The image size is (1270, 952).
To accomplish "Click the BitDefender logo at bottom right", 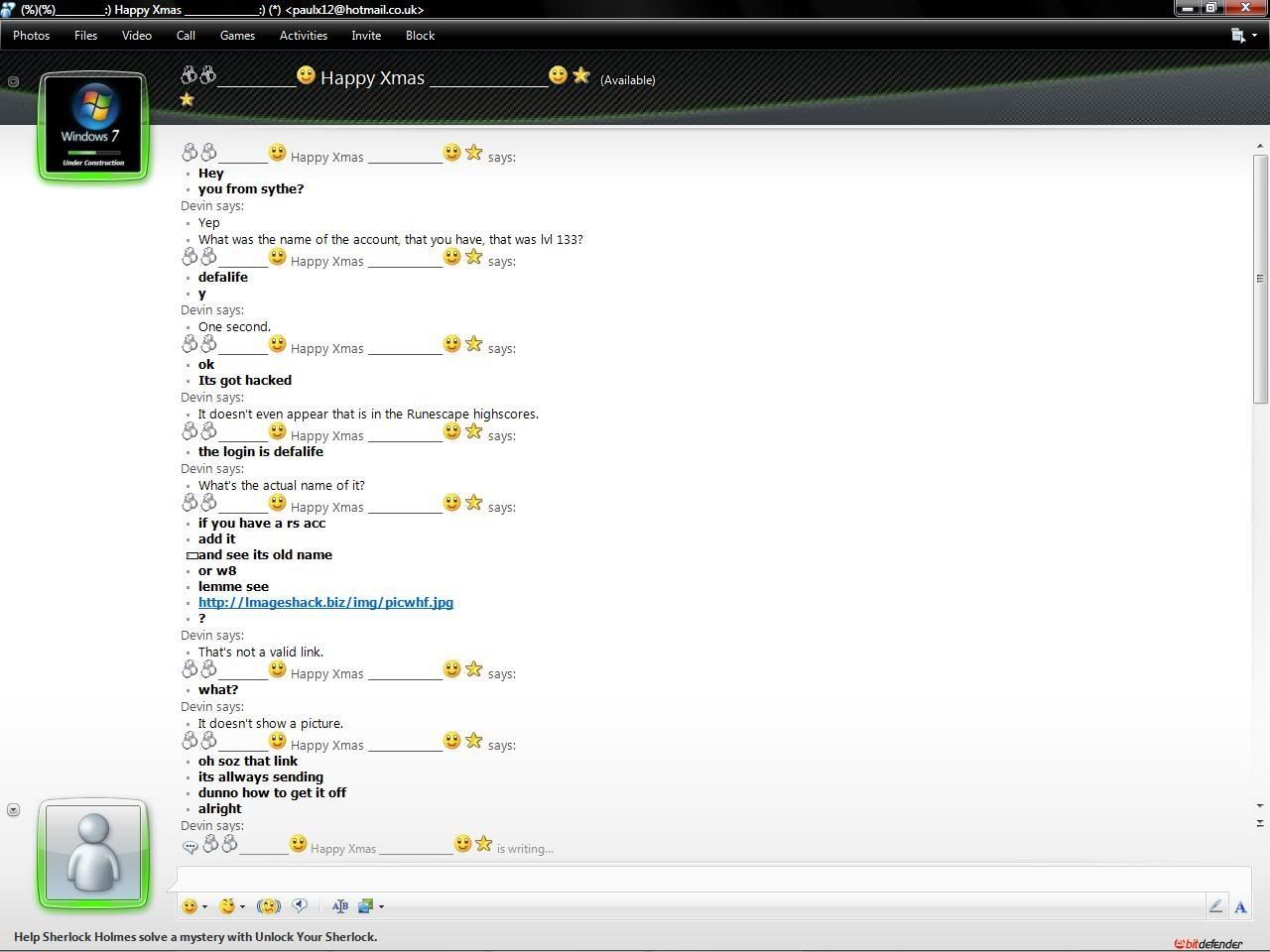I will pyautogui.click(x=1207, y=944).
